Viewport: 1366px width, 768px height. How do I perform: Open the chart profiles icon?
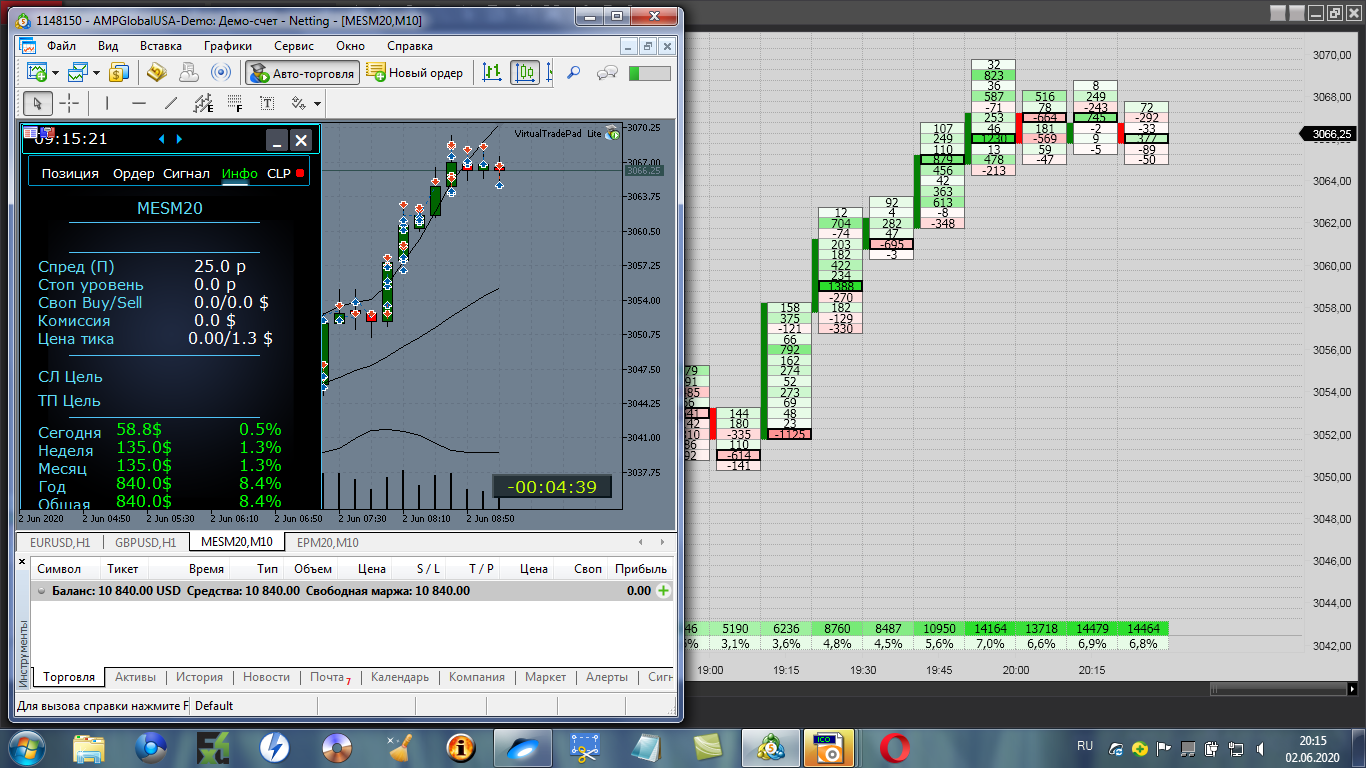coord(79,72)
